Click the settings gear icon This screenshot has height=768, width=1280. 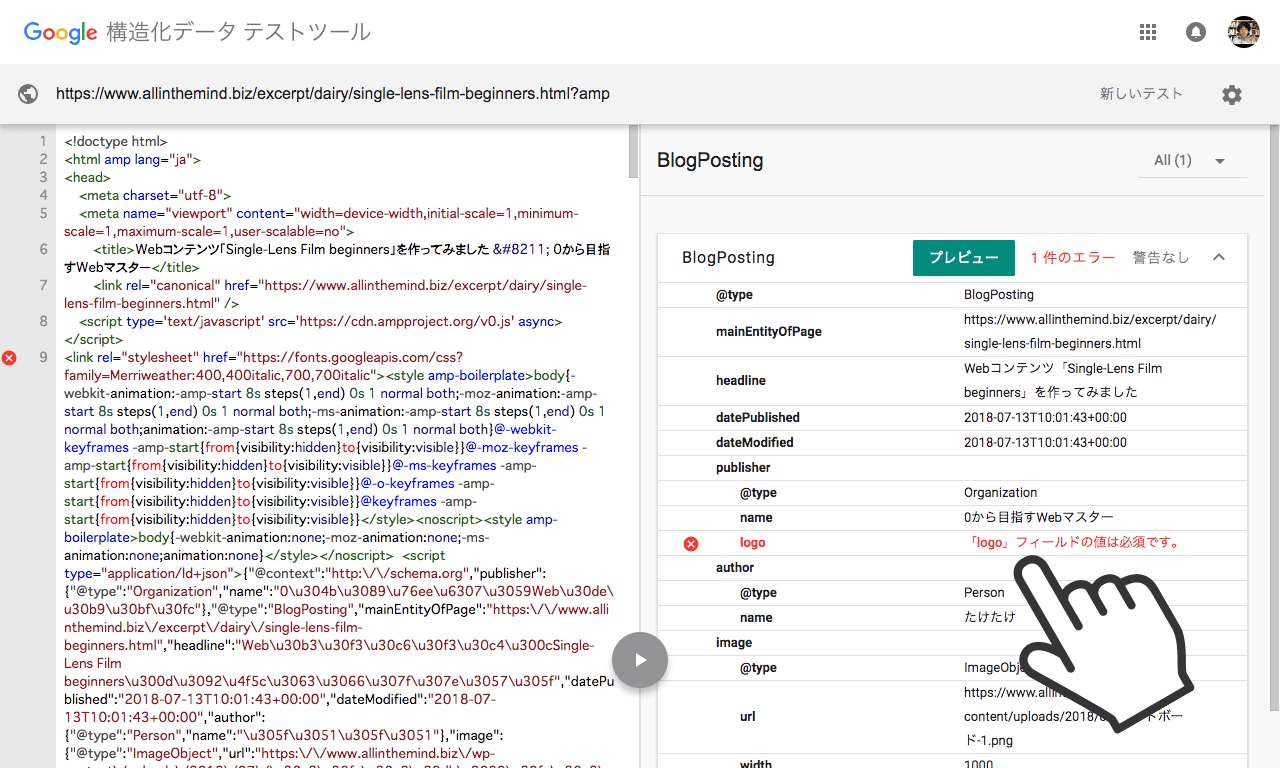[1232, 94]
